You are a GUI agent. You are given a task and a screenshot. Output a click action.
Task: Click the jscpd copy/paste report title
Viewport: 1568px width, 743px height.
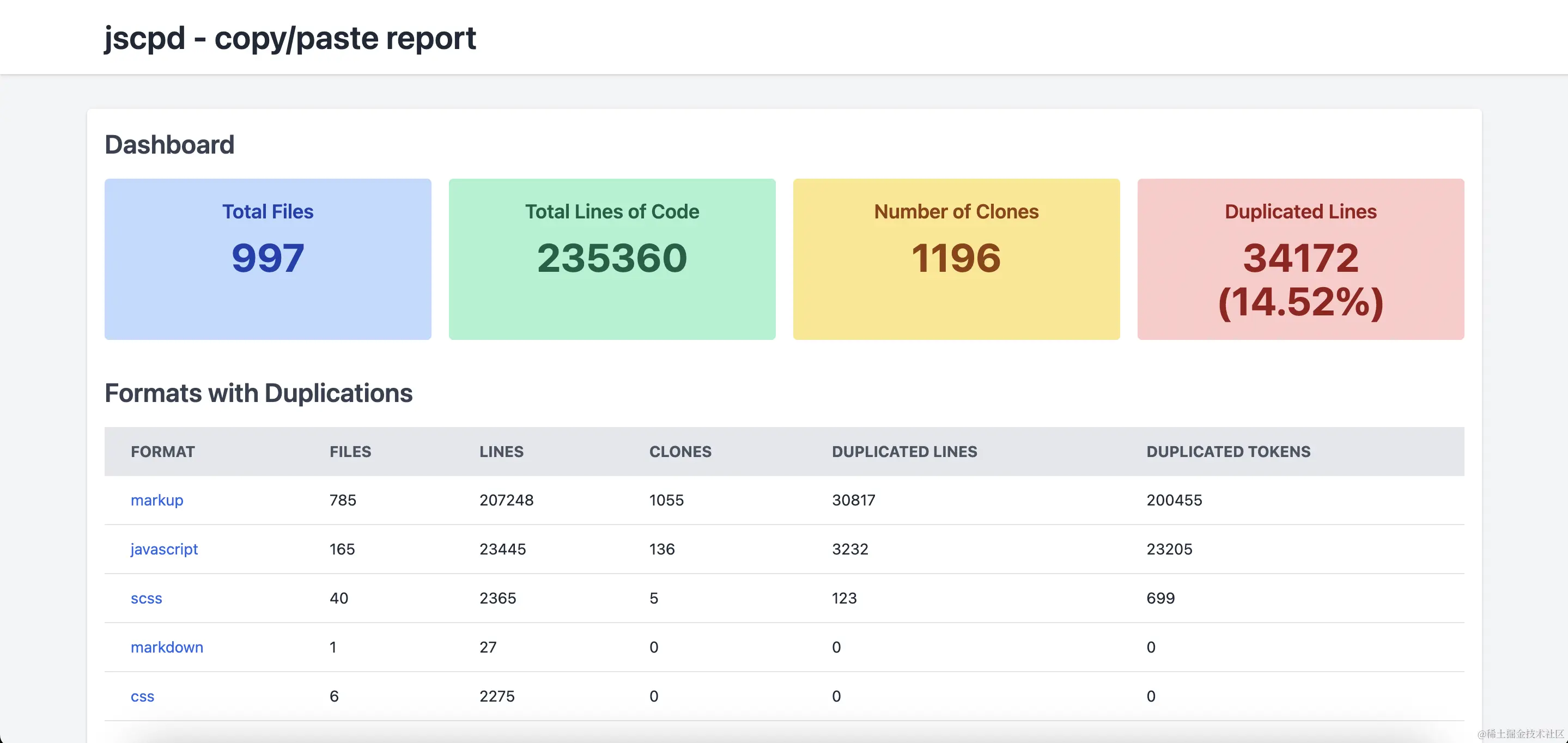pyautogui.click(x=290, y=38)
